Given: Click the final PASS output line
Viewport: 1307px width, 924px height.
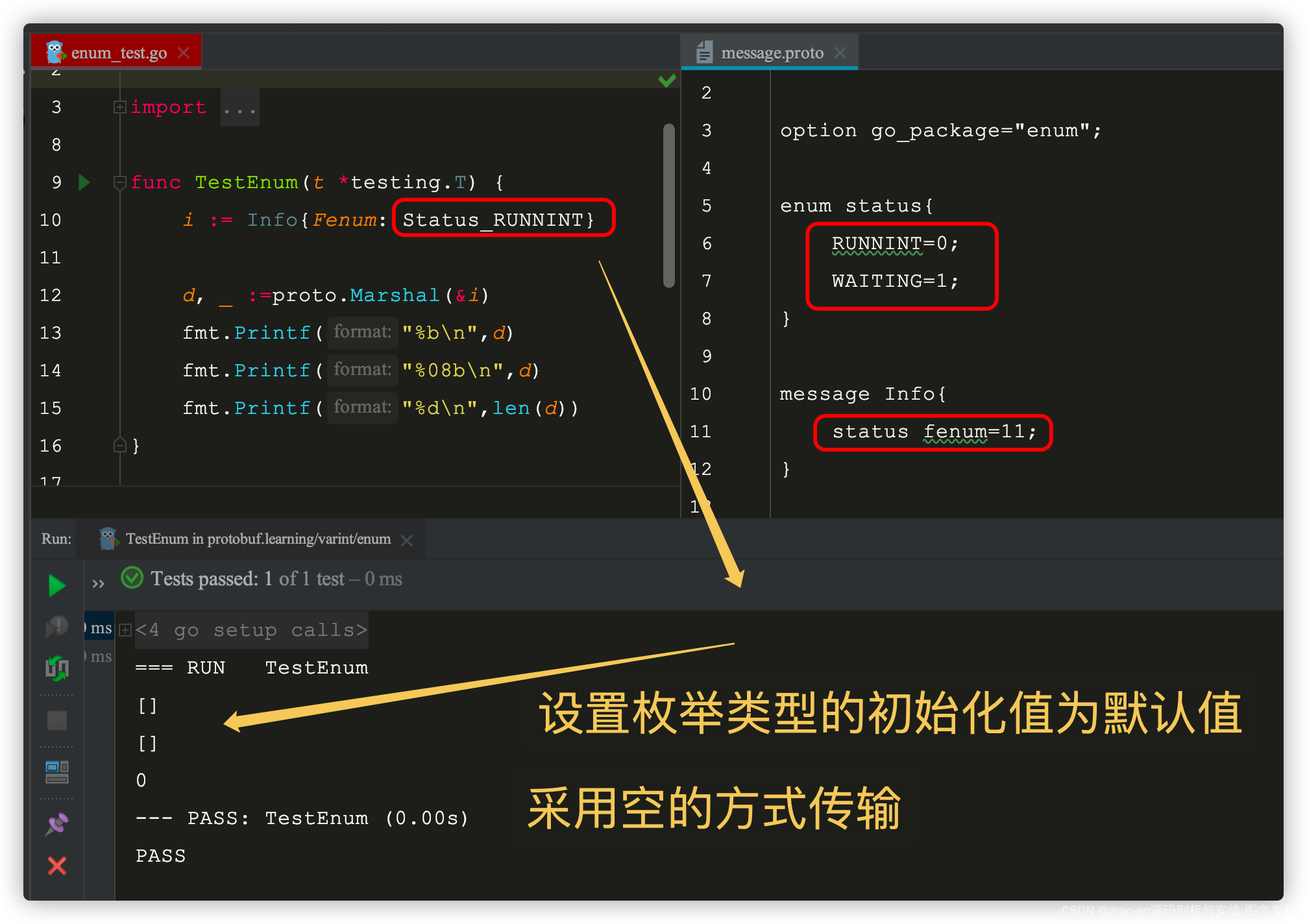Looking at the screenshot, I should click(160, 856).
